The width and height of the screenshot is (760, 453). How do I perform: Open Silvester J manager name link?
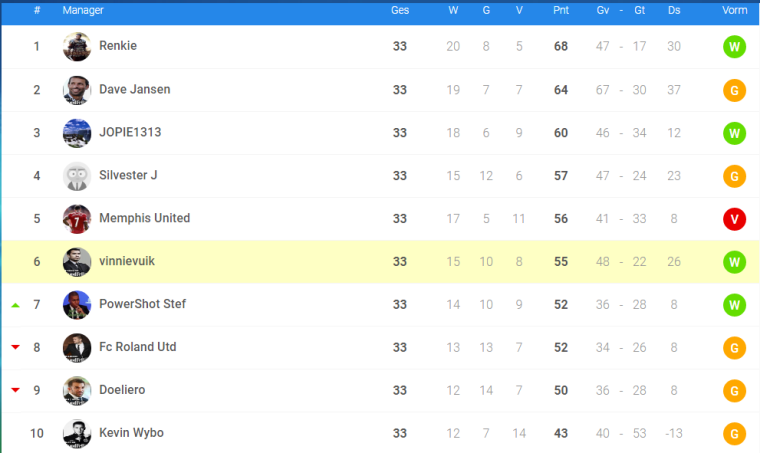tap(128, 175)
